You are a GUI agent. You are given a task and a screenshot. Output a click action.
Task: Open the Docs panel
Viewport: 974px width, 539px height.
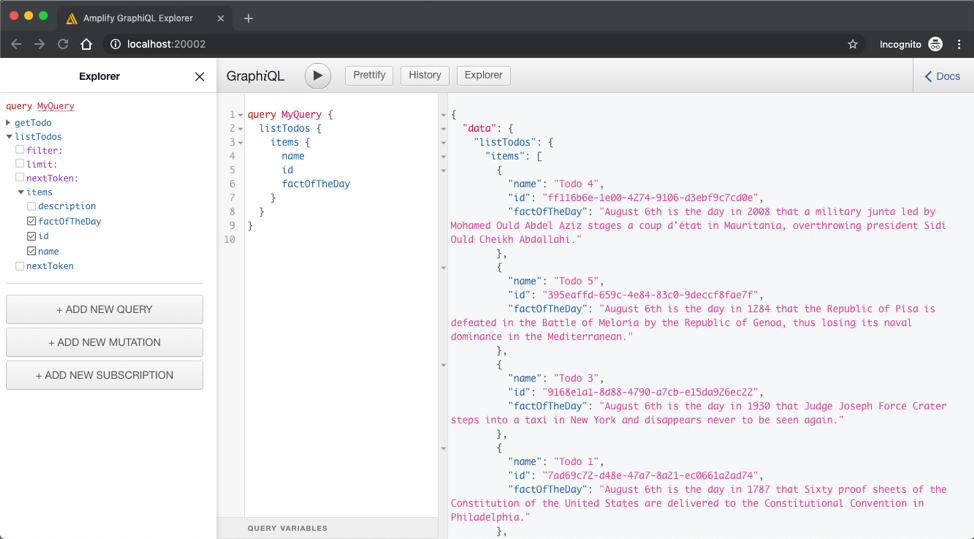[x=942, y=76]
